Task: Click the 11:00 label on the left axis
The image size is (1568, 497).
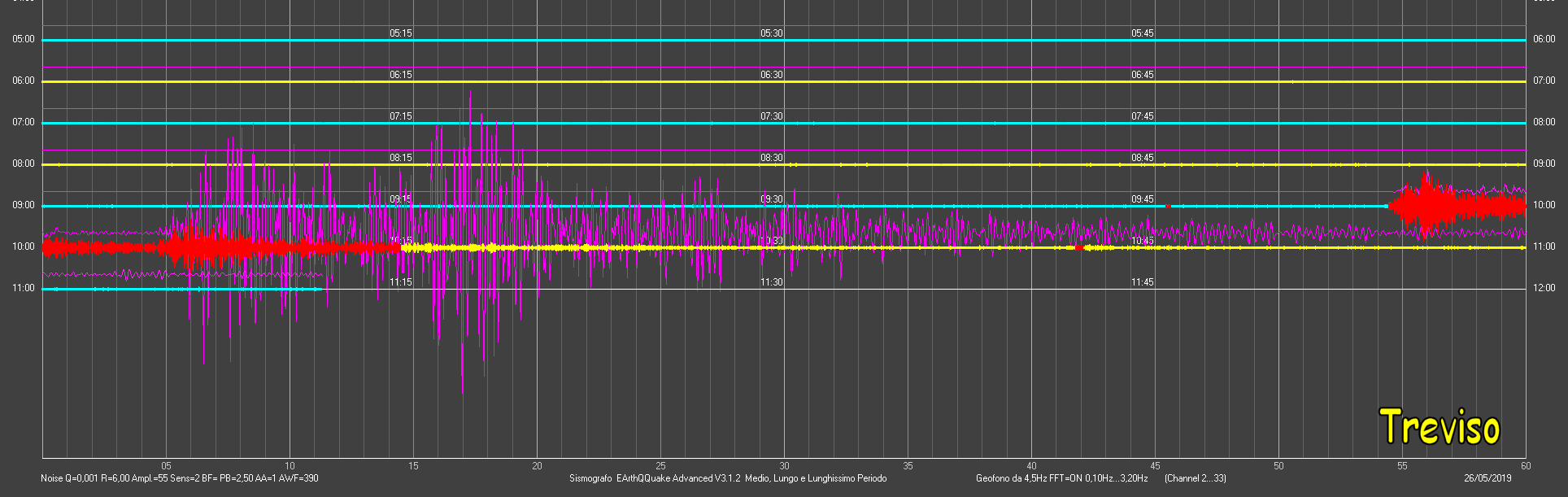Action: (24, 288)
